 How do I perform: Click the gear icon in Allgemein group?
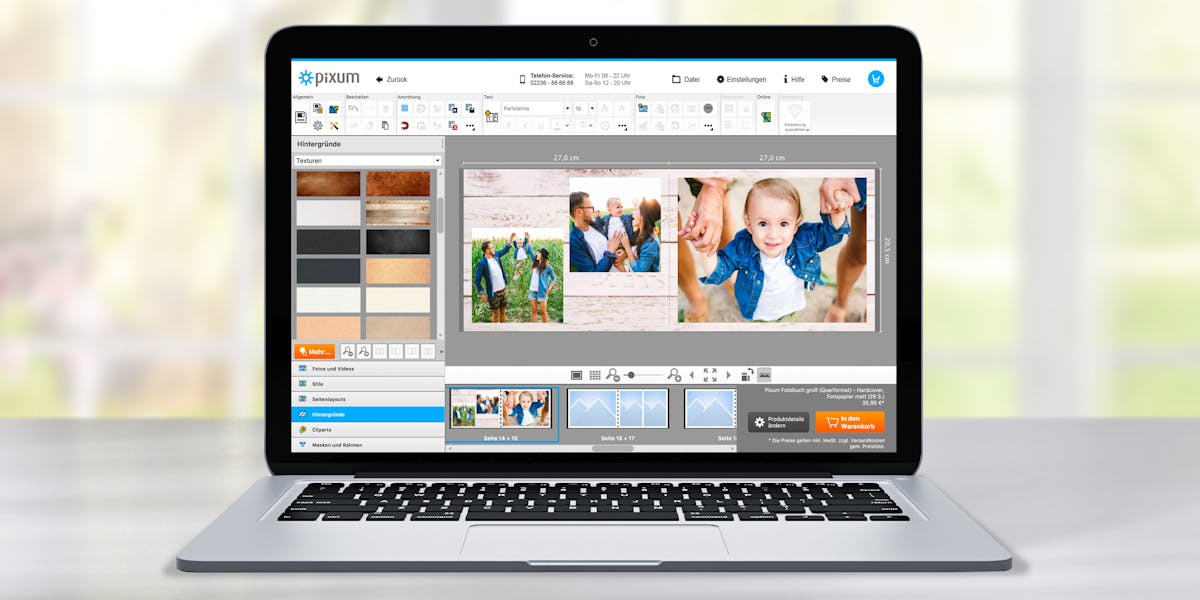pos(318,126)
